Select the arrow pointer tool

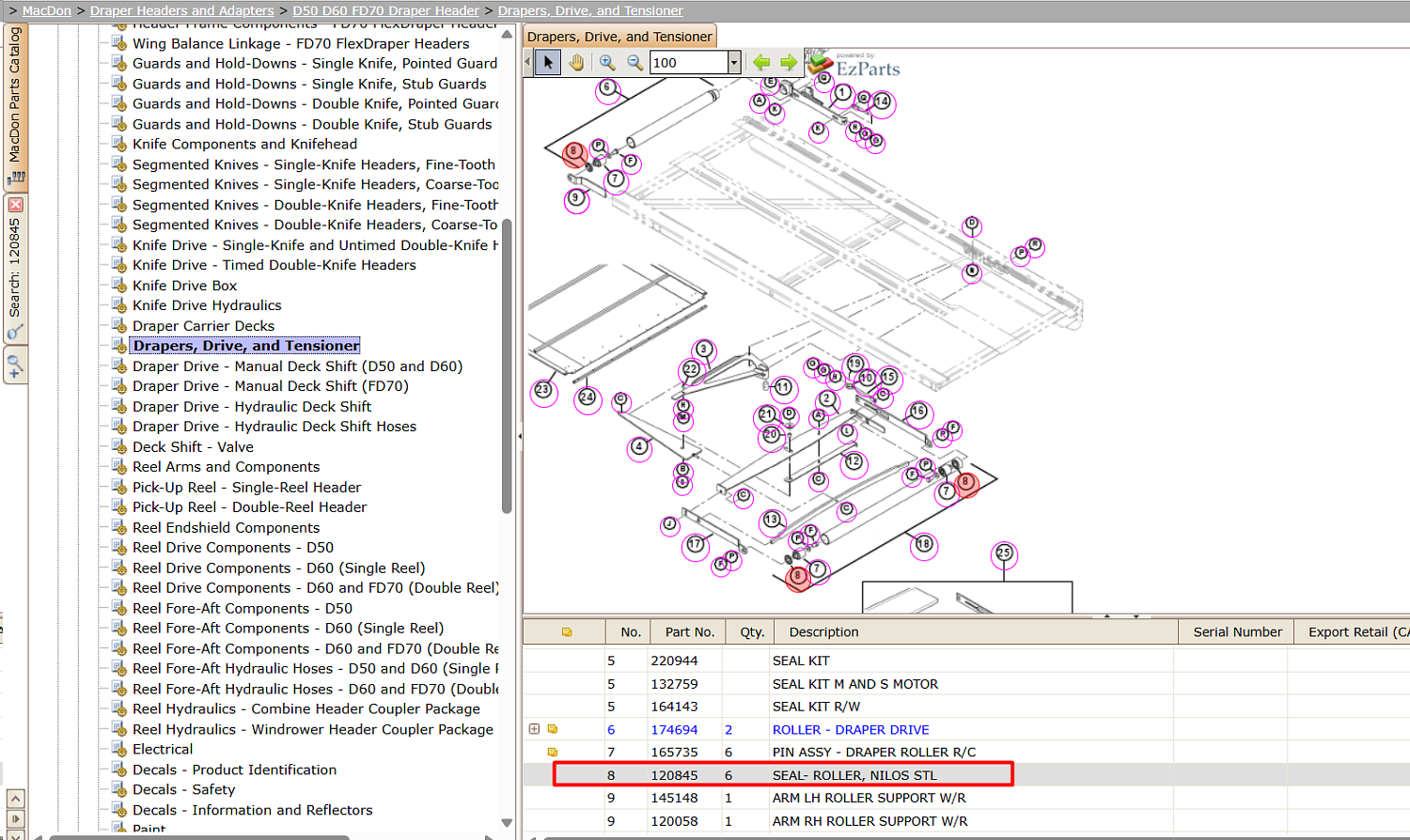click(x=548, y=62)
